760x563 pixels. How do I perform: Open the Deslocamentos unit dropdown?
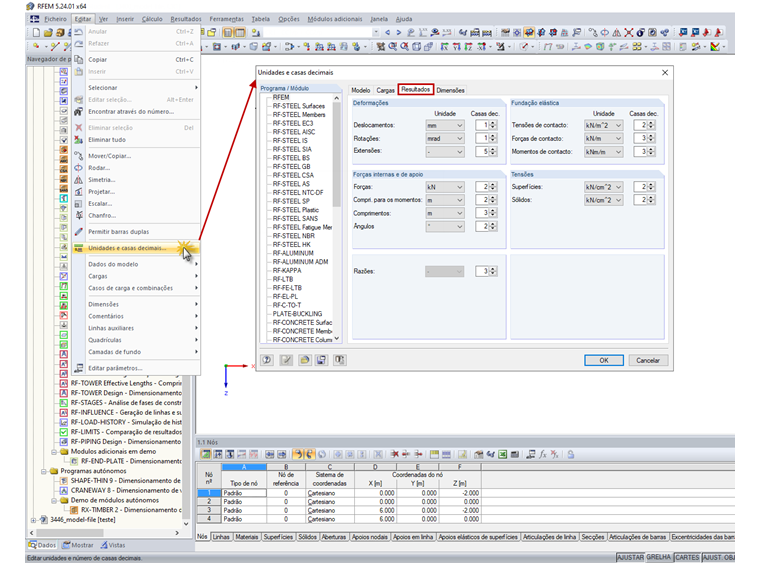tap(445, 125)
